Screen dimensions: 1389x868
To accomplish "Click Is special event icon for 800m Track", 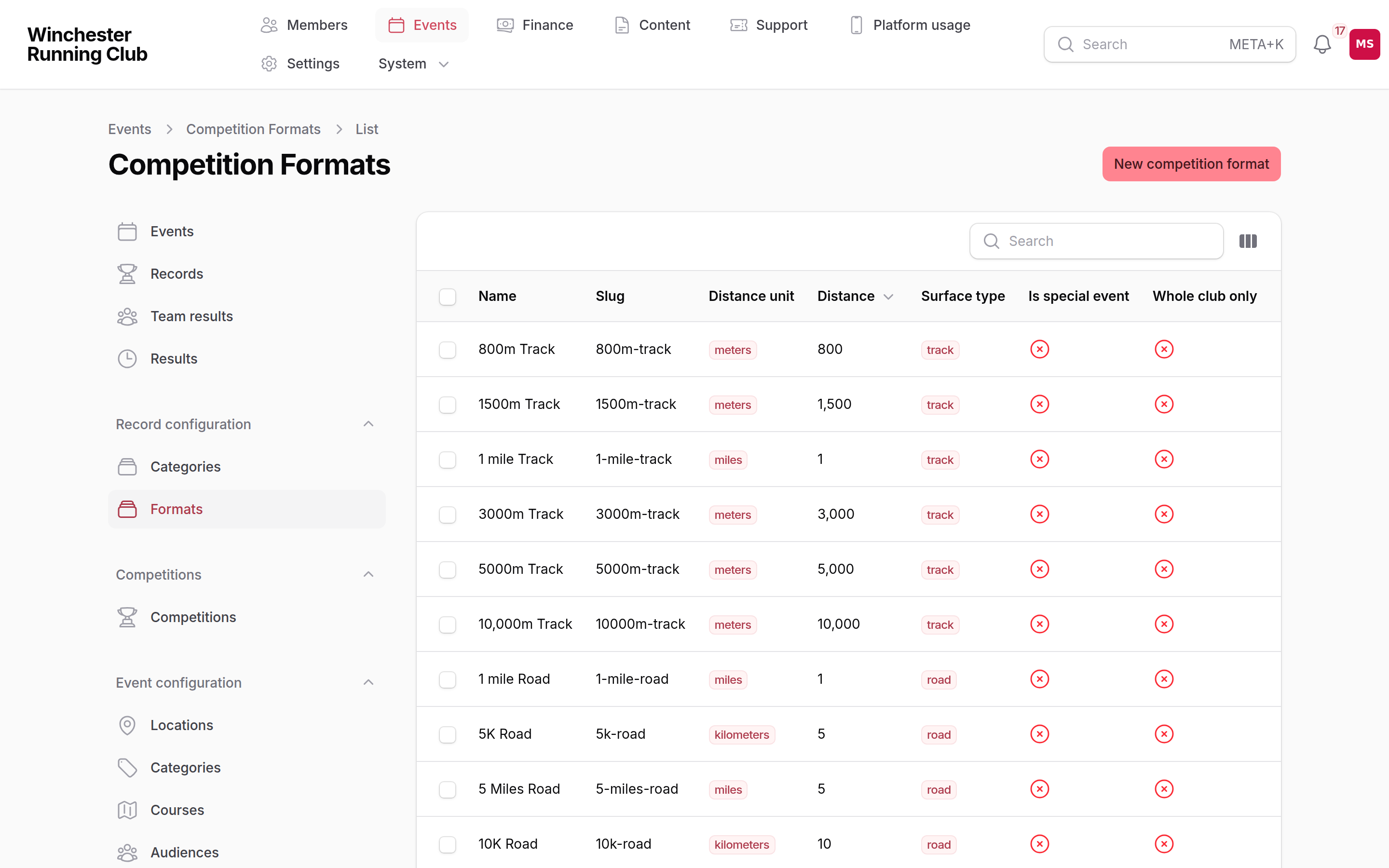I will [x=1039, y=349].
